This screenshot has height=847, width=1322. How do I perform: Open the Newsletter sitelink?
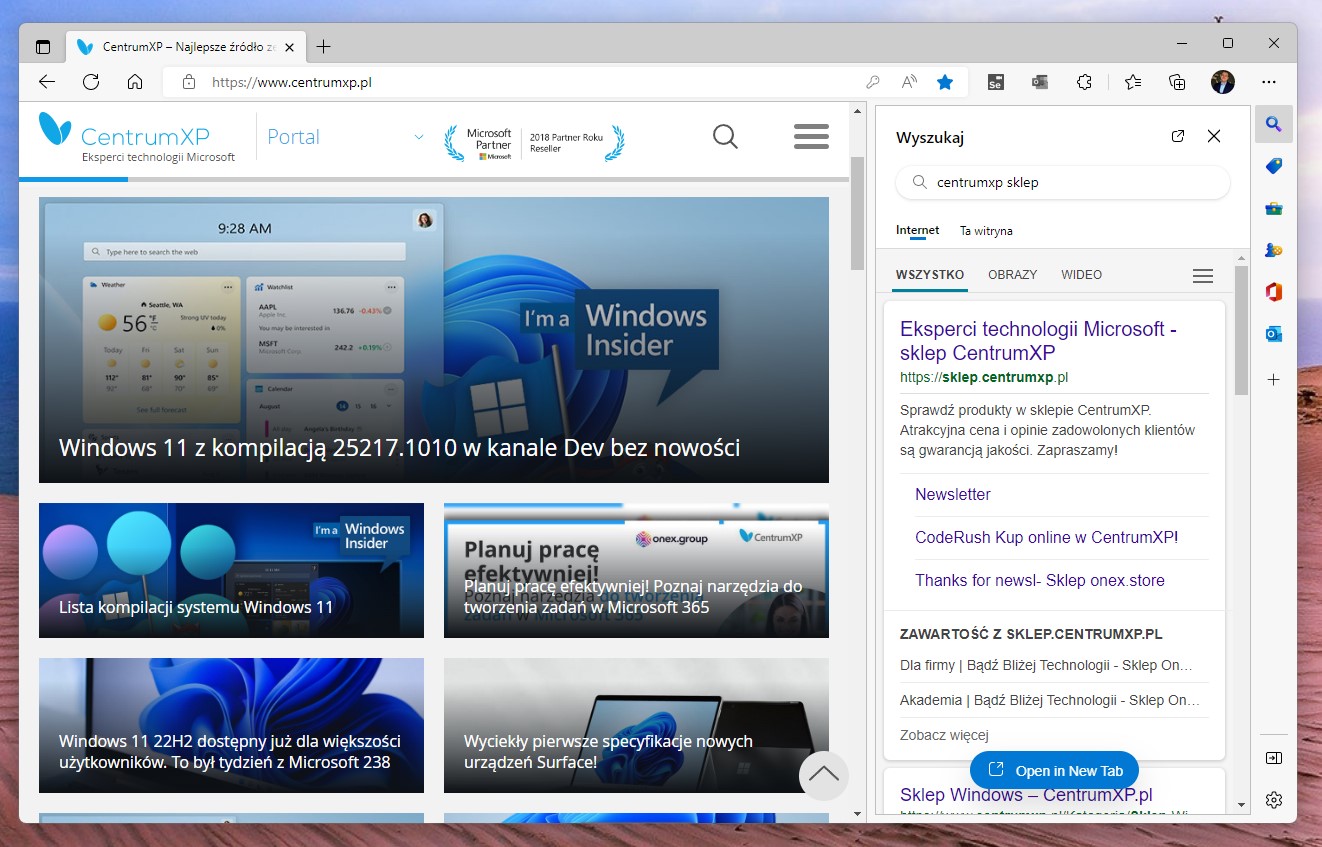[x=953, y=494]
